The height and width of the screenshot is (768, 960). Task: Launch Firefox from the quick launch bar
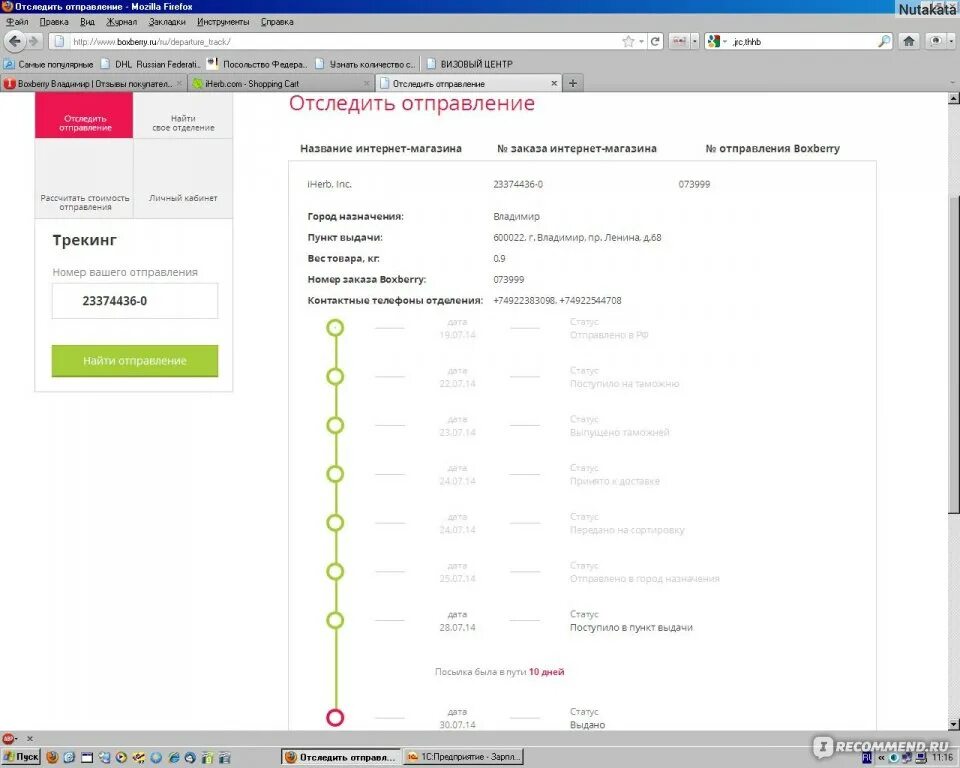pos(52,757)
